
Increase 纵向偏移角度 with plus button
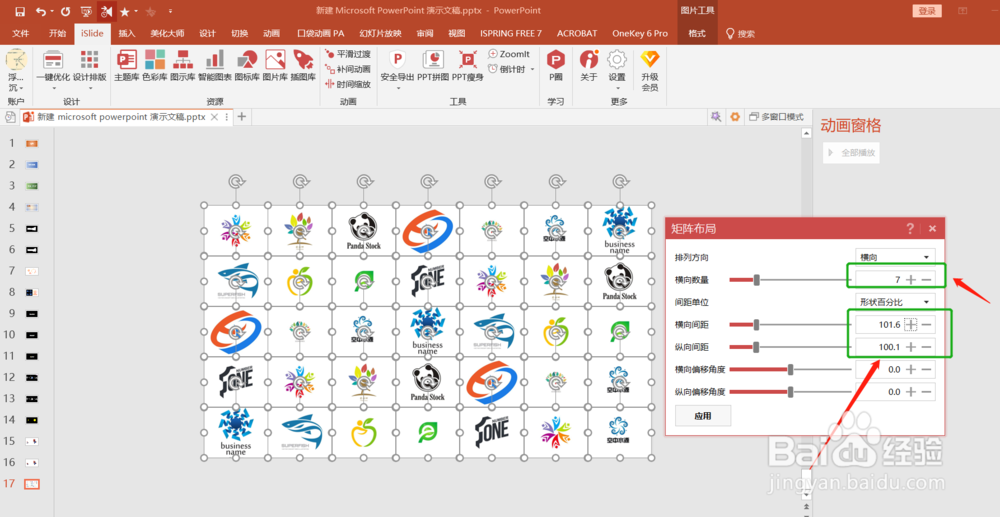pyautogui.click(x=911, y=391)
